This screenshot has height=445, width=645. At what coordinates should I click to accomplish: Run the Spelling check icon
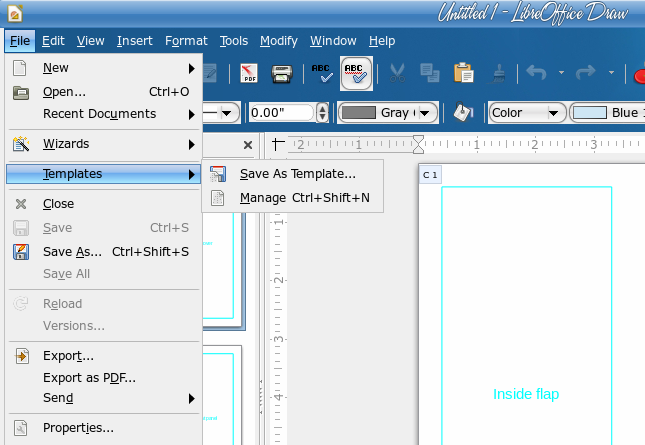click(321, 74)
